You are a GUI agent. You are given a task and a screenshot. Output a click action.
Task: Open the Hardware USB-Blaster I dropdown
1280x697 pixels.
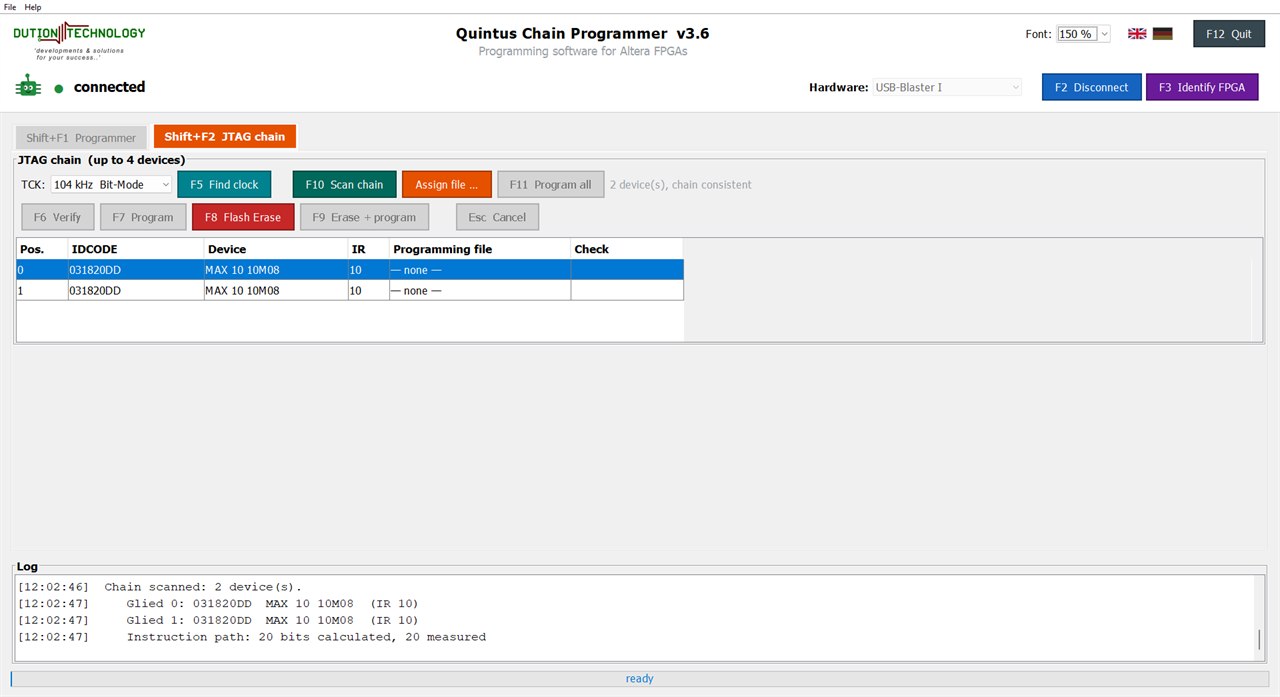click(x=948, y=87)
